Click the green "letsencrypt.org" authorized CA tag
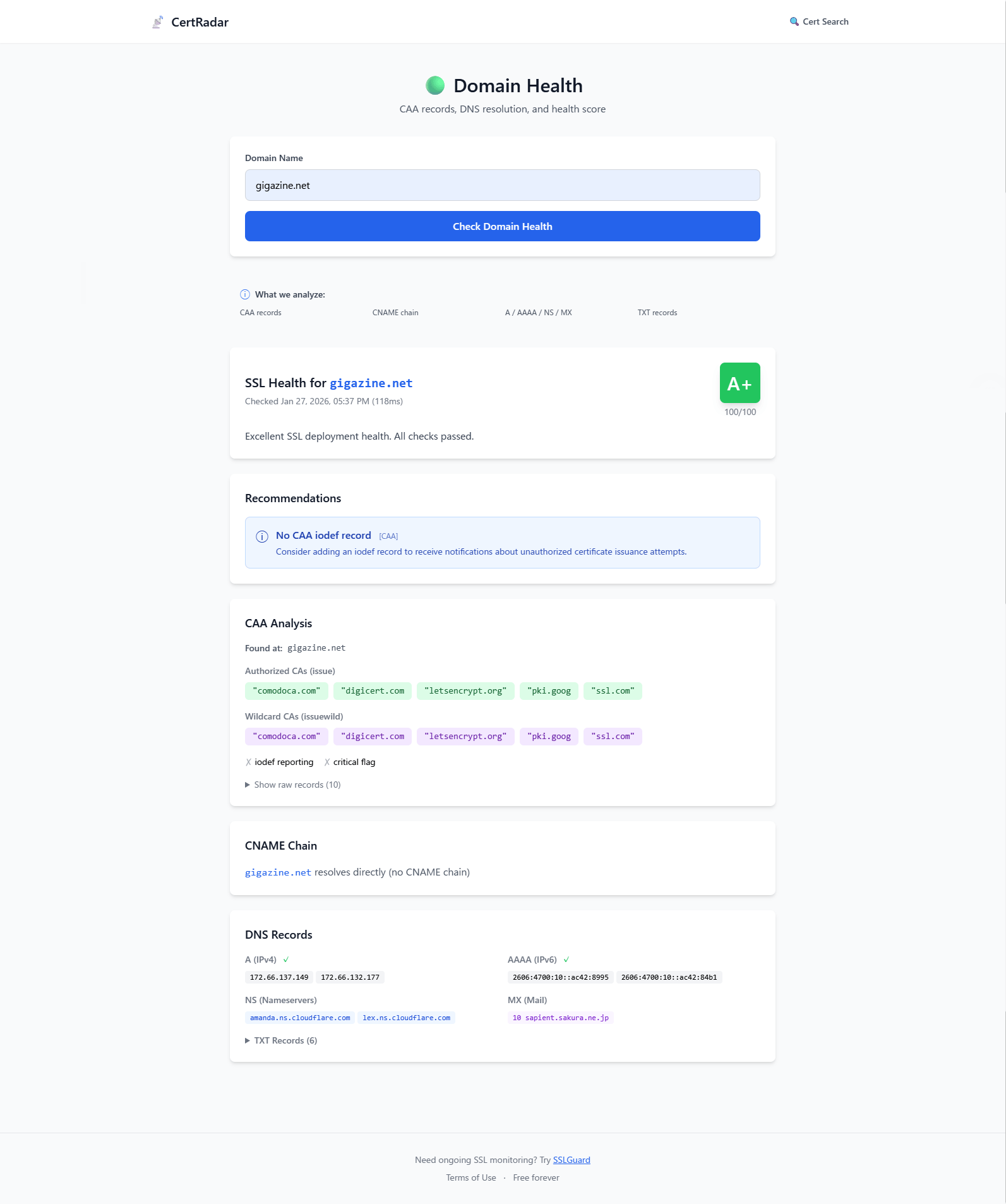This screenshot has height=1204, width=1006. (x=465, y=691)
